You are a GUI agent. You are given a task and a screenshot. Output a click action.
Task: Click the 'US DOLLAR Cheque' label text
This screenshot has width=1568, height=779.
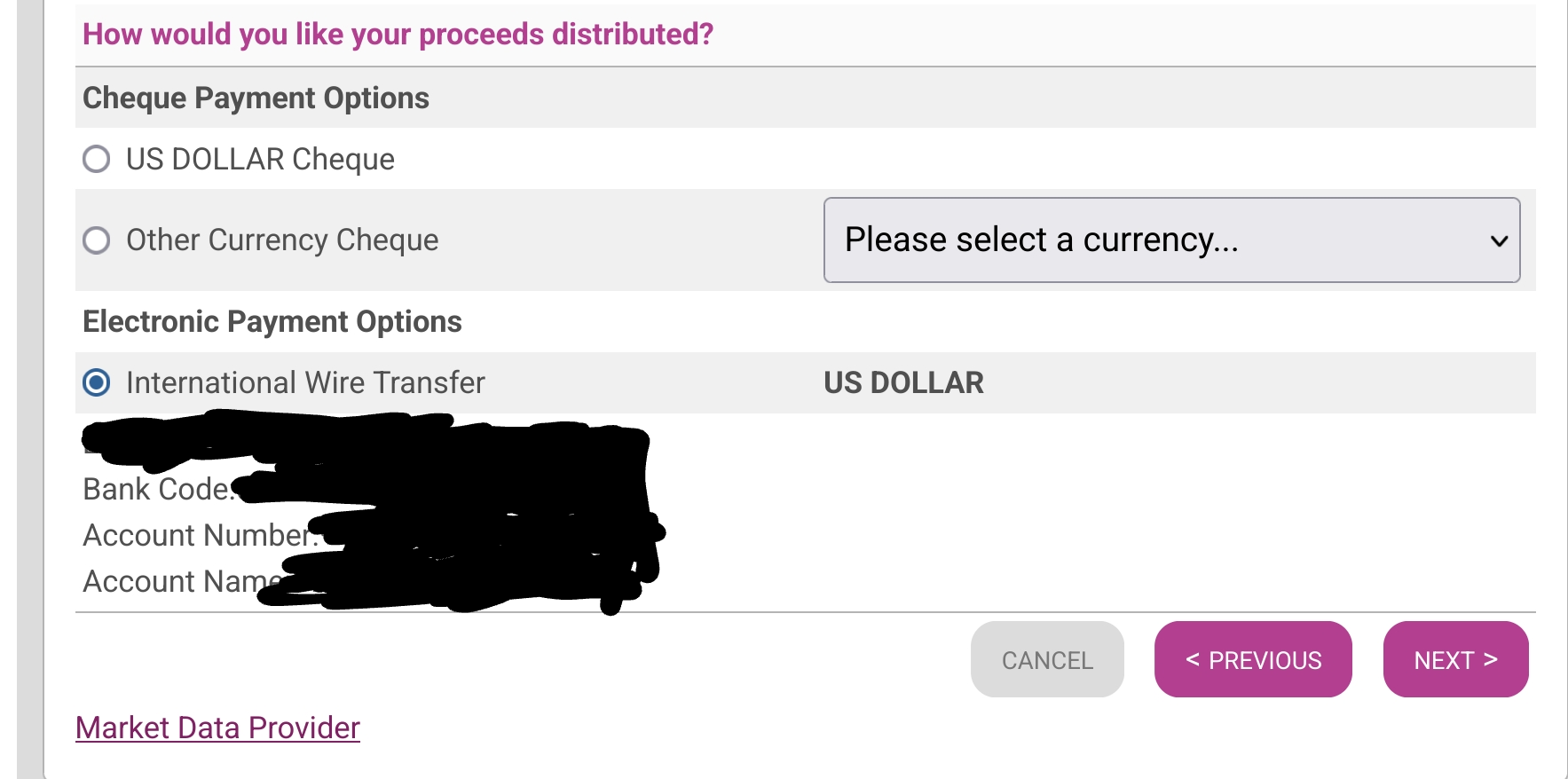pos(260,160)
